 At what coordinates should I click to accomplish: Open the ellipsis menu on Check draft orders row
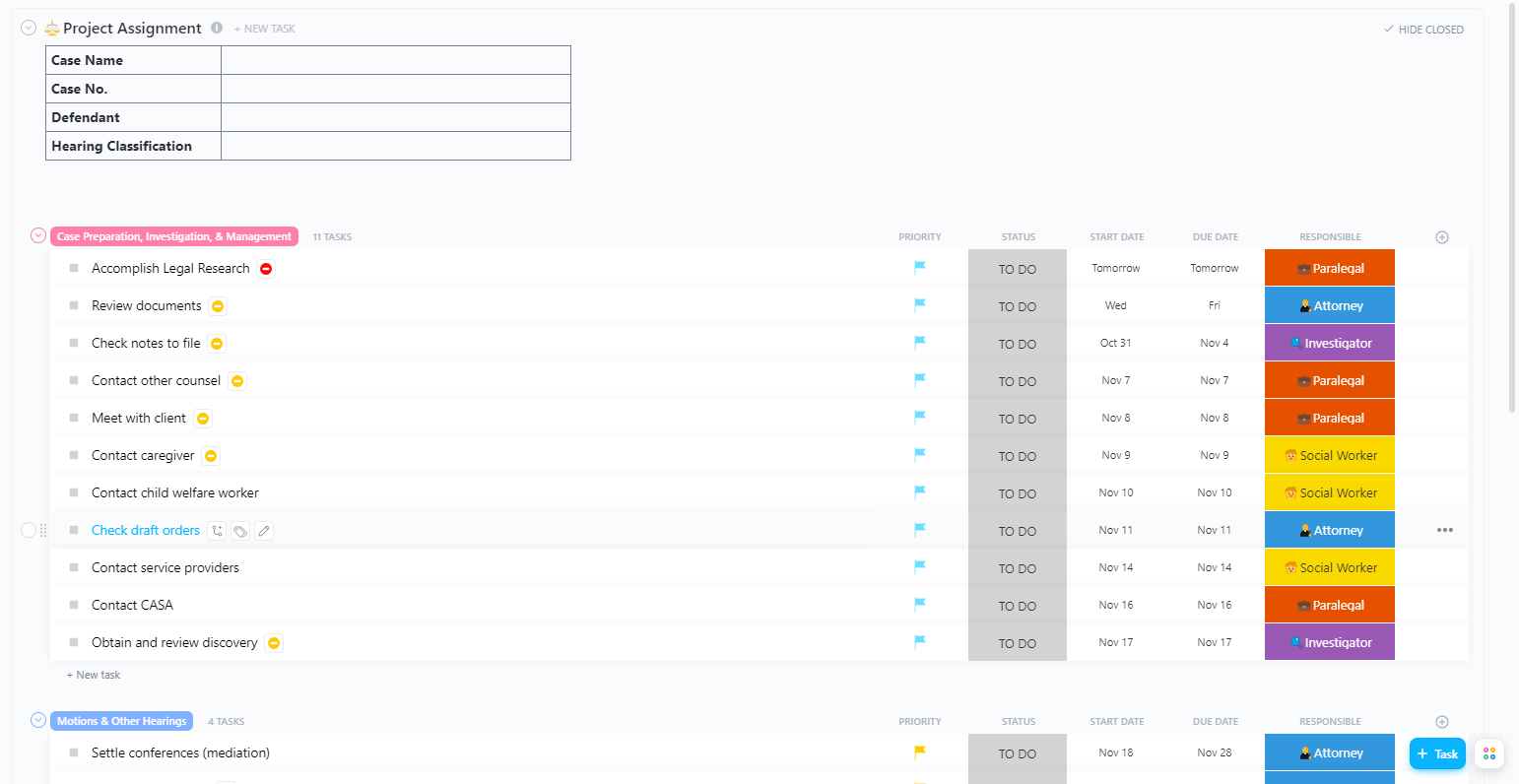click(1445, 530)
